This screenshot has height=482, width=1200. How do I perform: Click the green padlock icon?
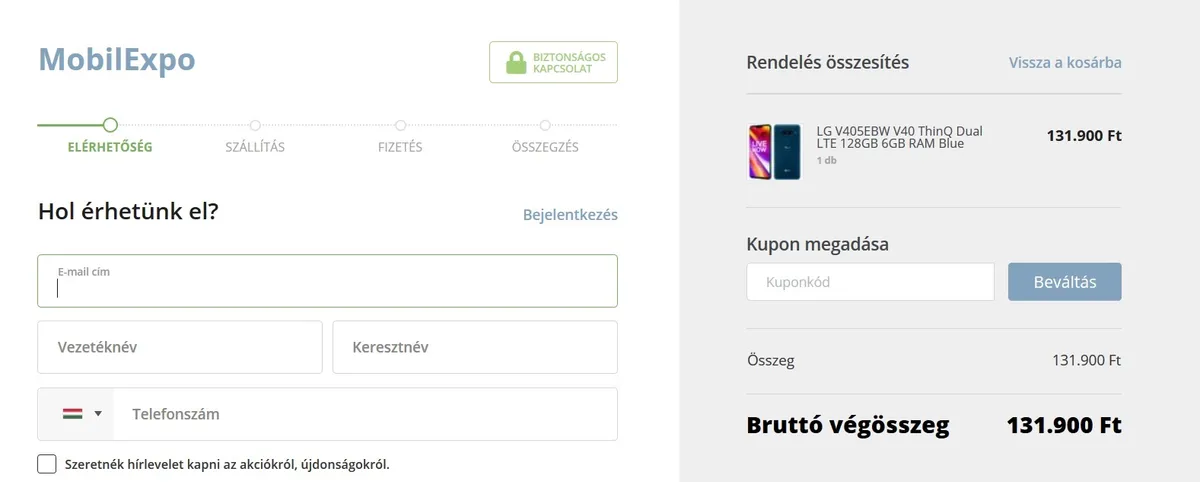pos(516,63)
